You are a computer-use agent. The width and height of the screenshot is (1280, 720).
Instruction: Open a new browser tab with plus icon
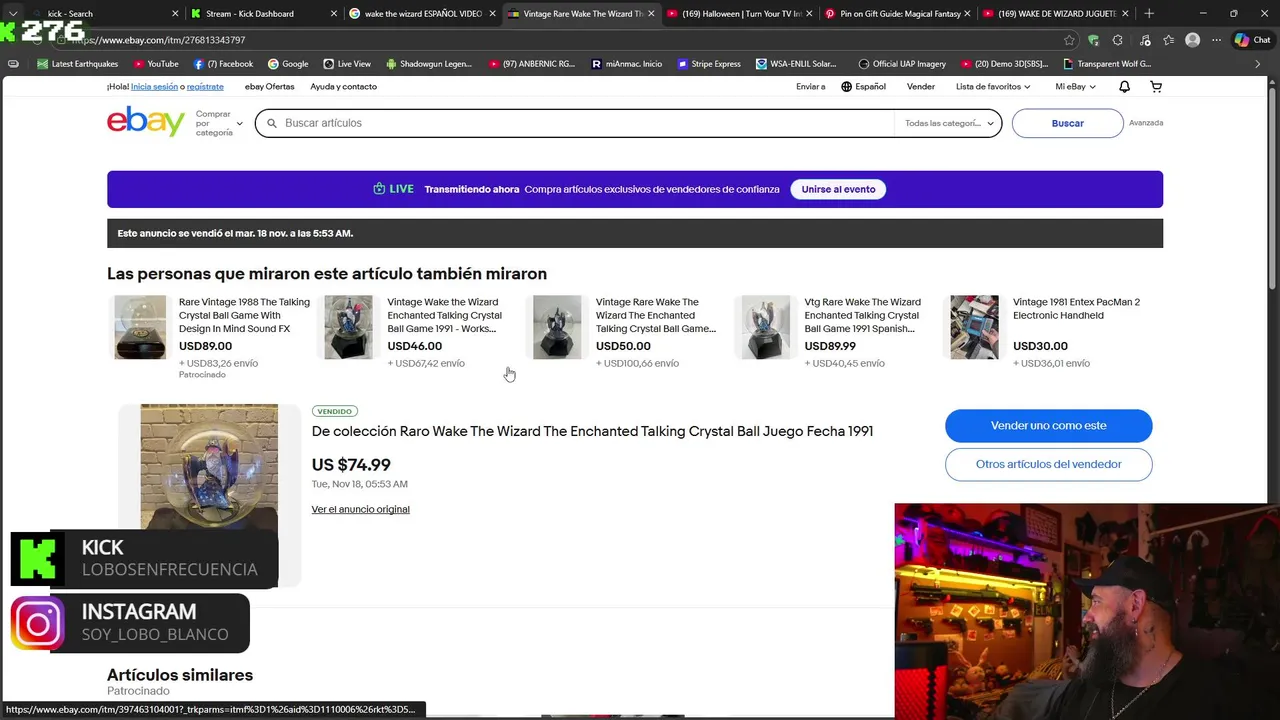point(1149,13)
